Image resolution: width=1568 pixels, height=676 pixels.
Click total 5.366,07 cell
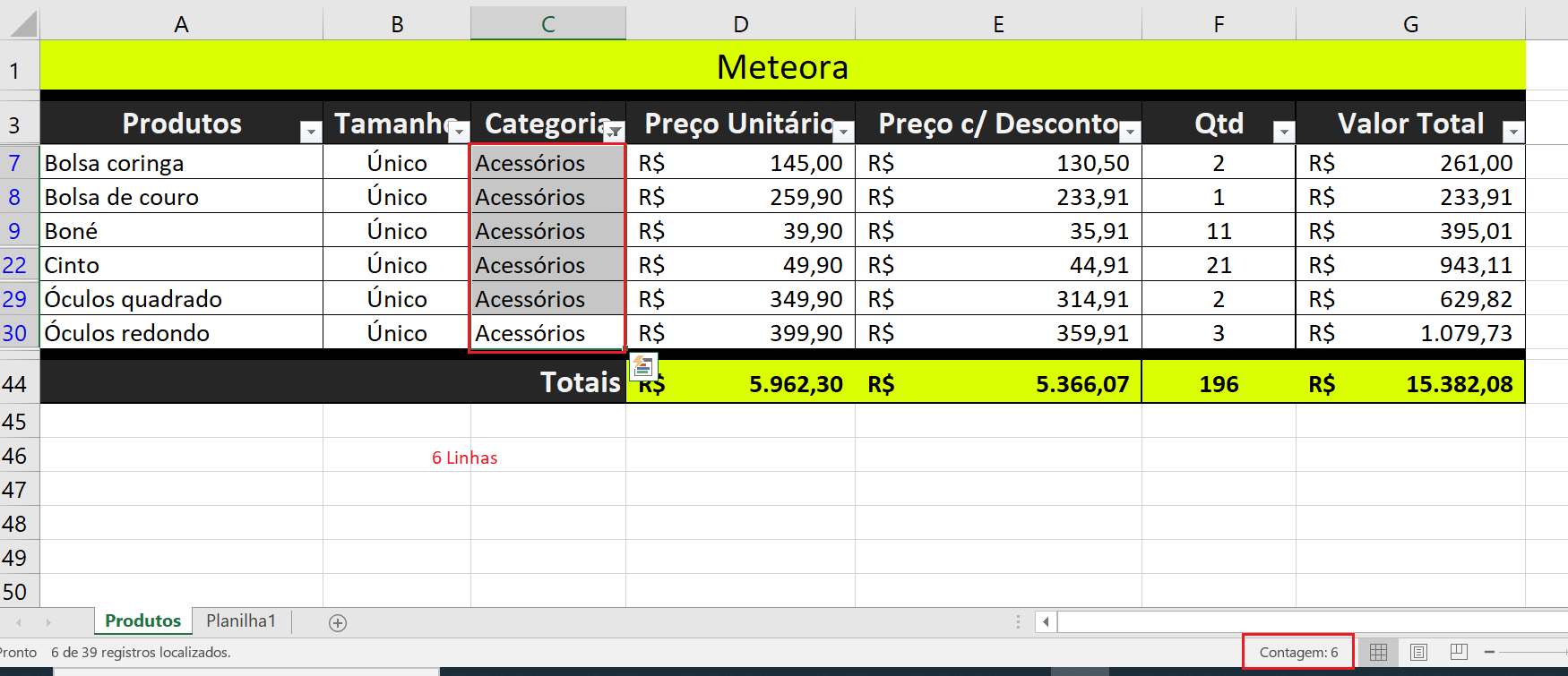pyautogui.click(x=998, y=384)
